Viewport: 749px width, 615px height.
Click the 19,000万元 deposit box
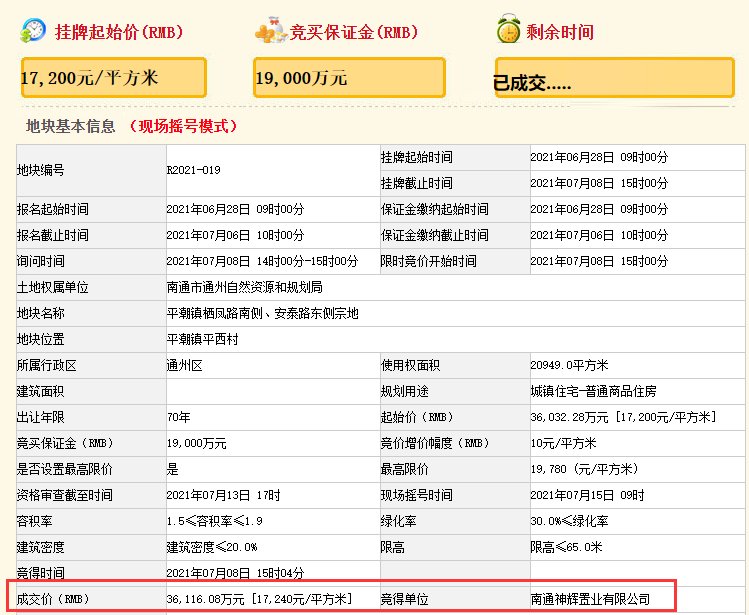(349, 77)
